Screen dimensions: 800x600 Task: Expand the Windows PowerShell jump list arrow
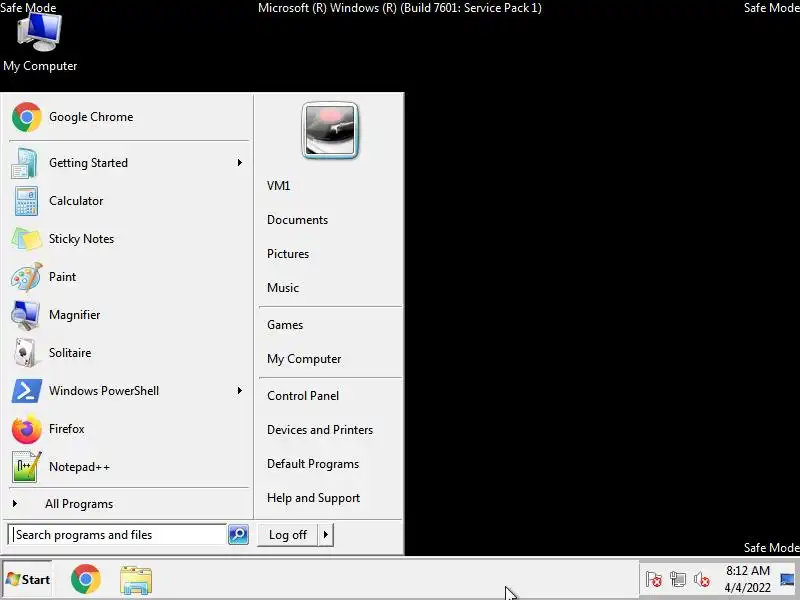click(x=239, y=391)
